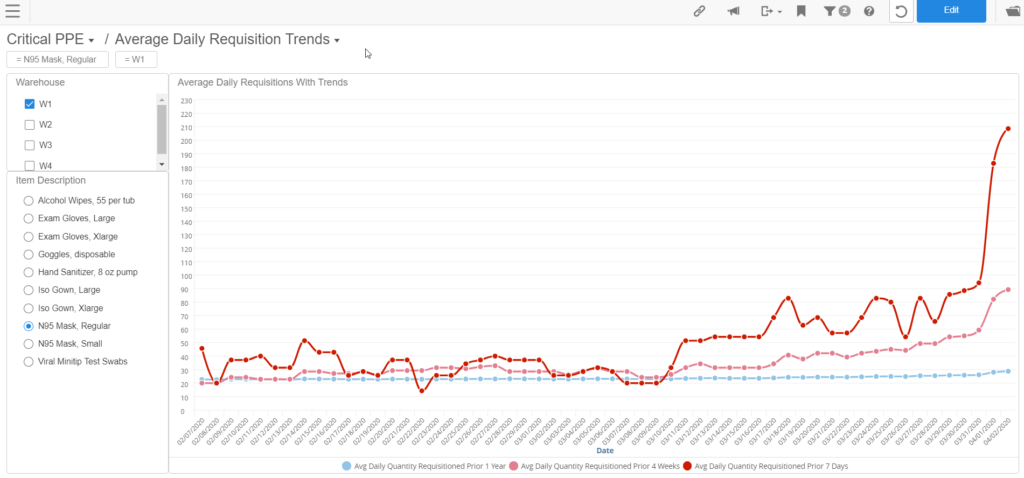This screenshot has width=1024, height=478.
Task: Select Goggles, disposable radio option
Action: [x=29, y=254]
